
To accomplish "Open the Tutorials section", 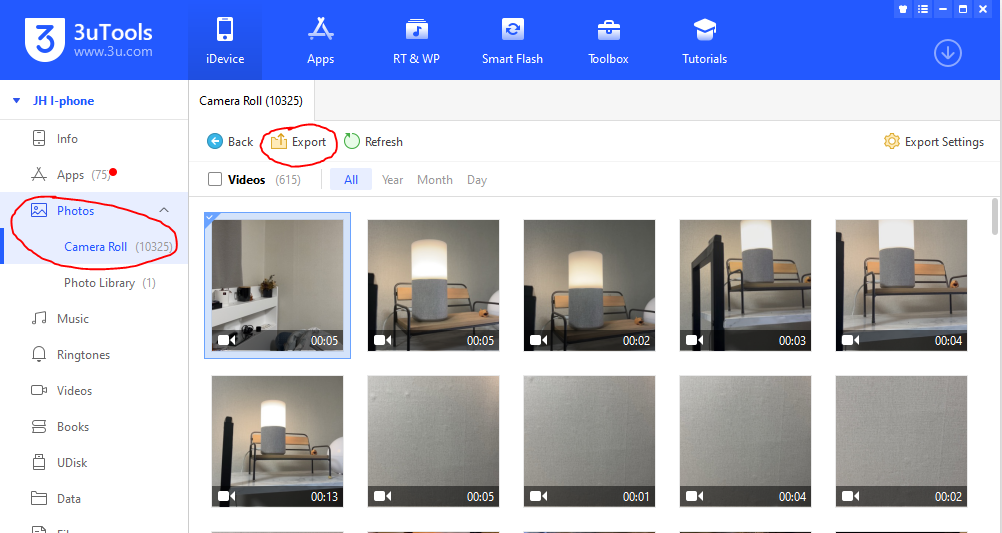I will pyautogui.click(x=704, y=42).
